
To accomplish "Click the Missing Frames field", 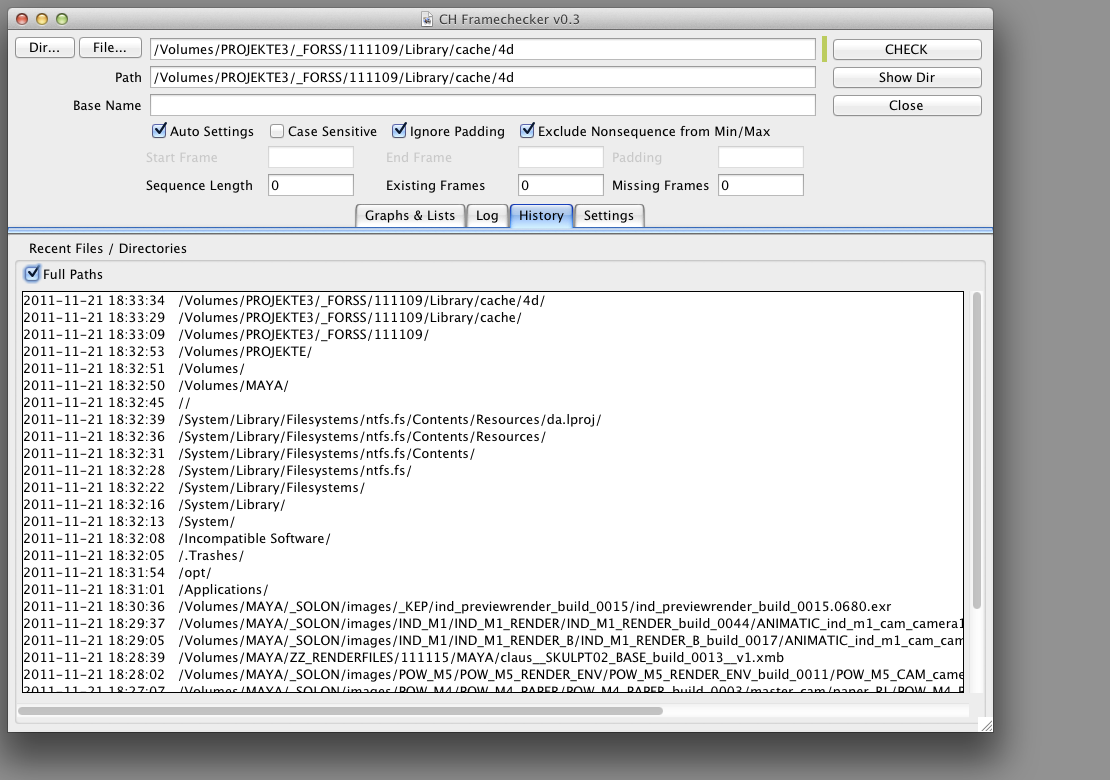I will pyautogui.click(x=761, y=185).
